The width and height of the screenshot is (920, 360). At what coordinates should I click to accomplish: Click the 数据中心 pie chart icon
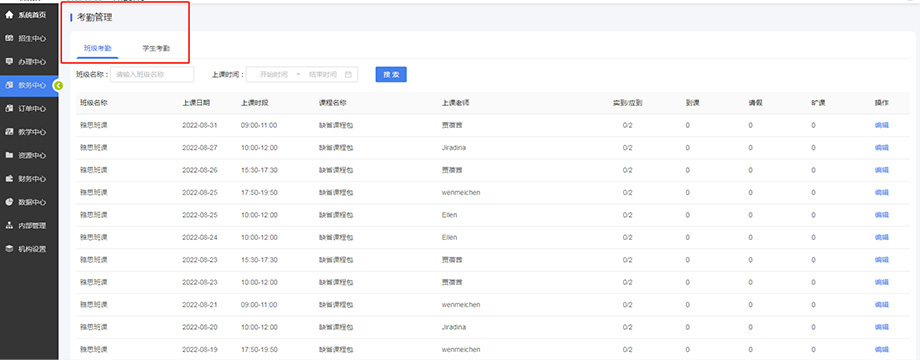point(9,202)
